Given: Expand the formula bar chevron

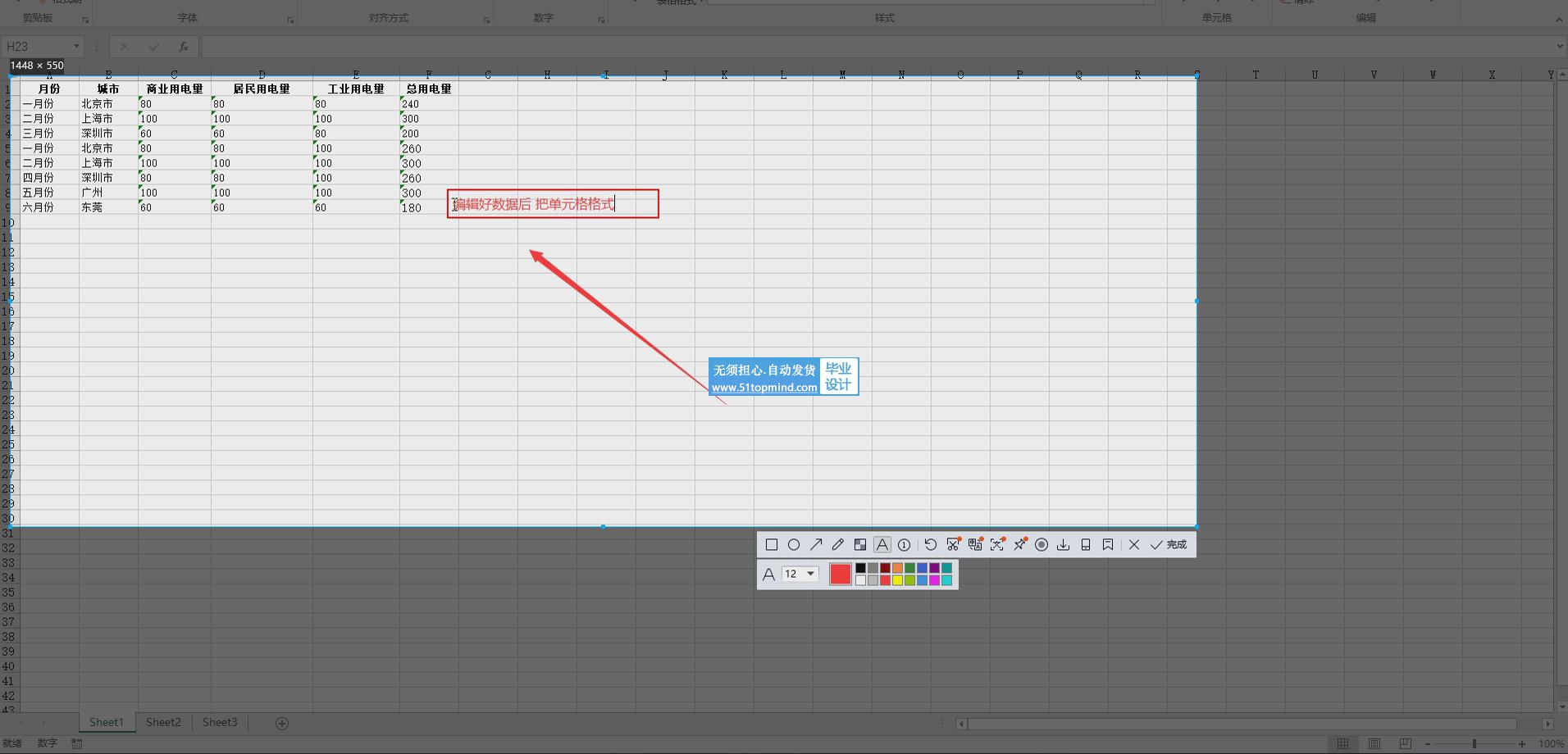Looking at the screenshot, I should (x=1560, y=47).
